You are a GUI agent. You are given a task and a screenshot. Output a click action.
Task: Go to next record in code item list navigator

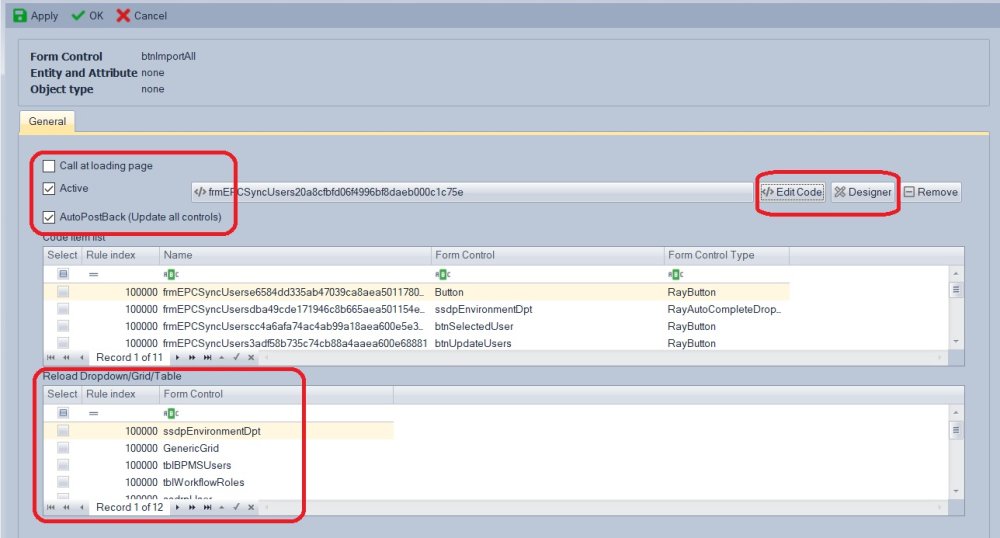(177, 358)
